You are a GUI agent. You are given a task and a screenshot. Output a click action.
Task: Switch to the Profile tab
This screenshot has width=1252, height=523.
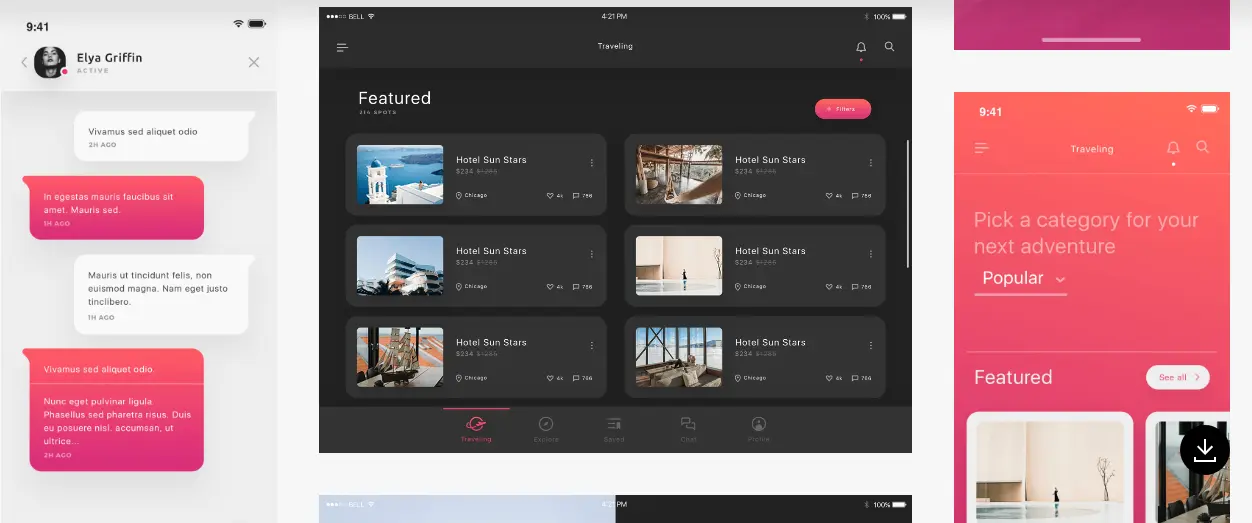point(759,430)
